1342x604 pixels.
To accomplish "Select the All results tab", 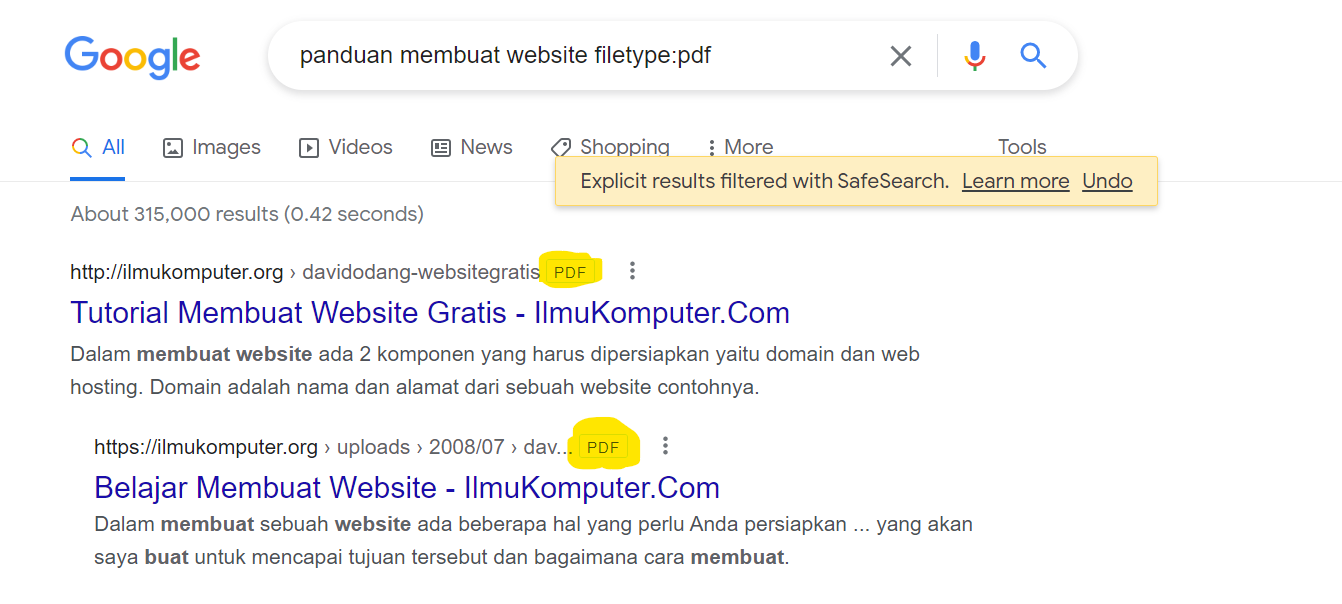I will click(98, 147).
